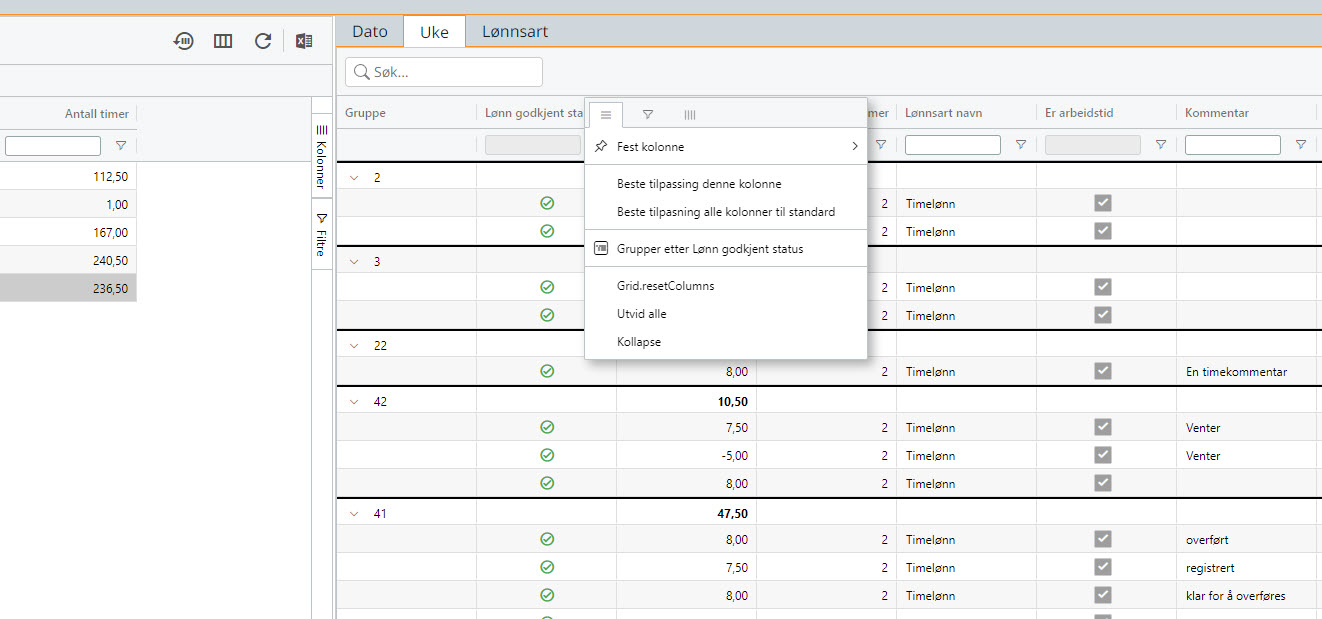Click the Søk search field

[444, 72]
